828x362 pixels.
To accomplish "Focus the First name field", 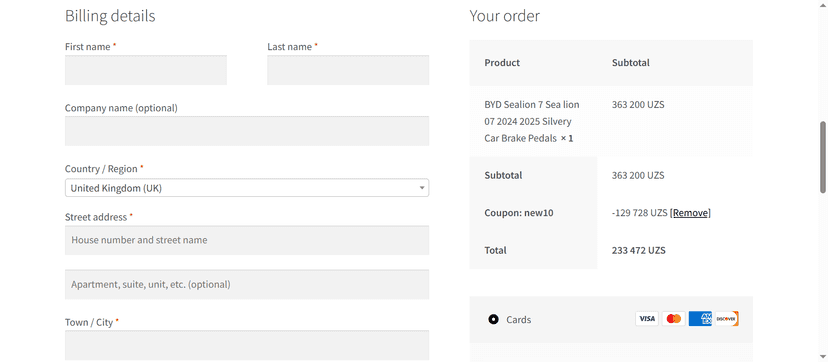I will pyautogui.click(x=146, y=70).
